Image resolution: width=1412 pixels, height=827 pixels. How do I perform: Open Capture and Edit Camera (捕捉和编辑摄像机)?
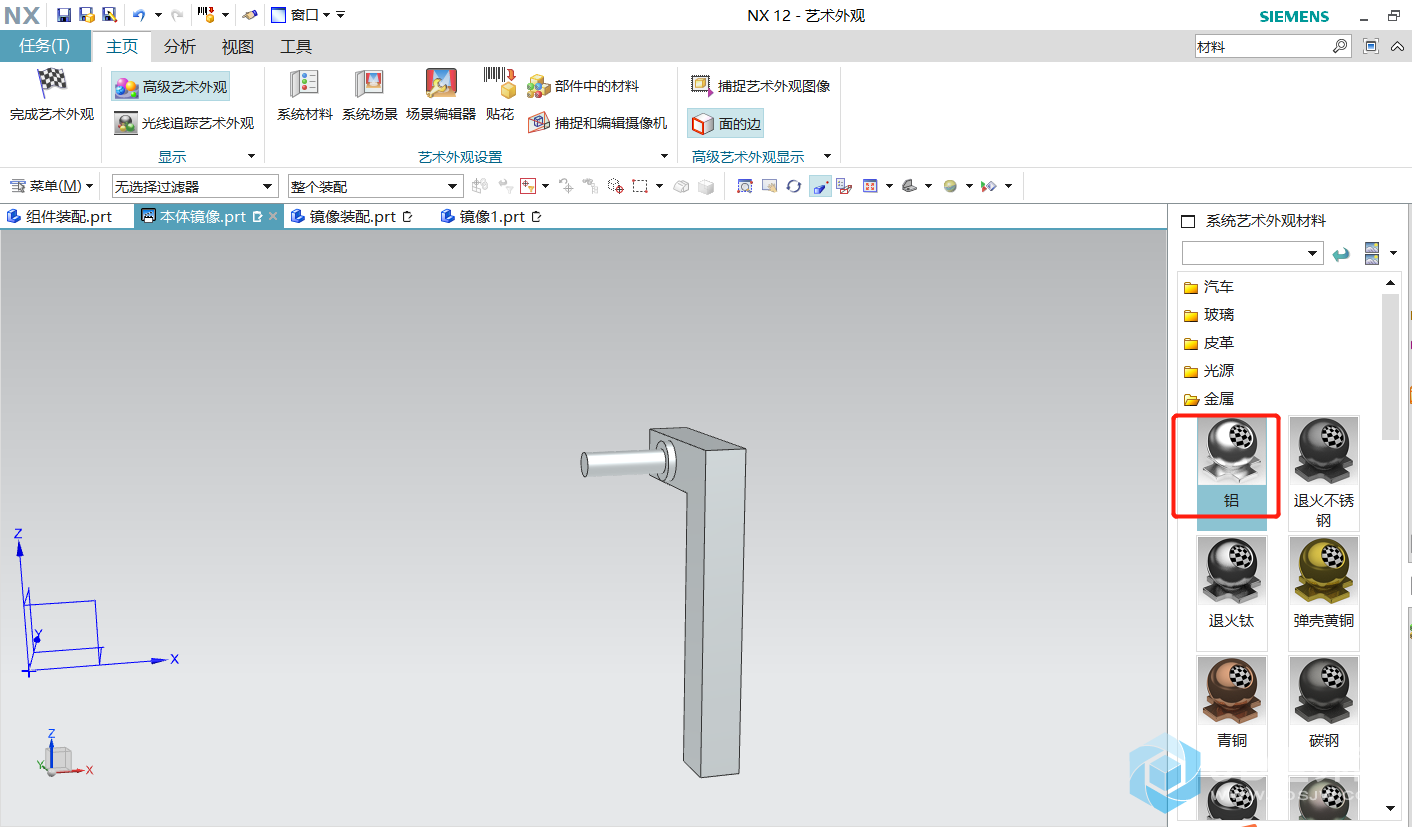coord(597,123)
